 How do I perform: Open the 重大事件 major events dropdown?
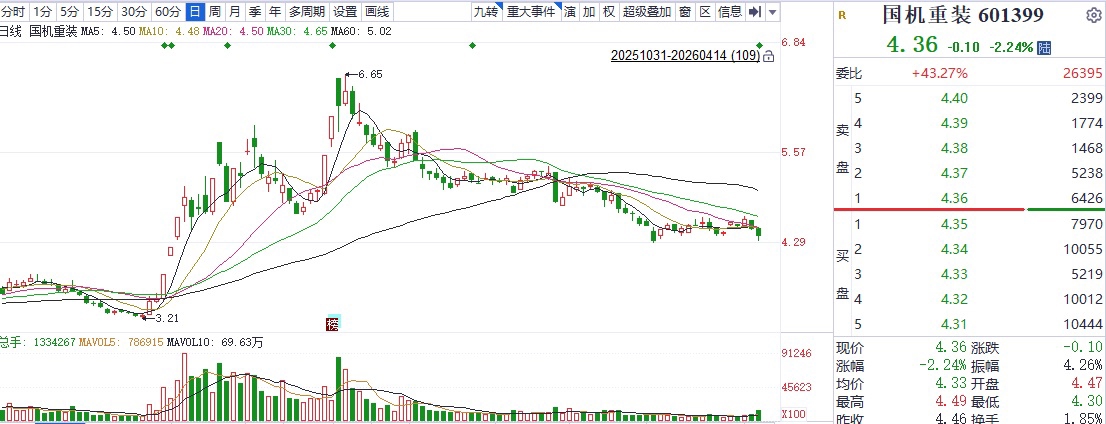531,12
